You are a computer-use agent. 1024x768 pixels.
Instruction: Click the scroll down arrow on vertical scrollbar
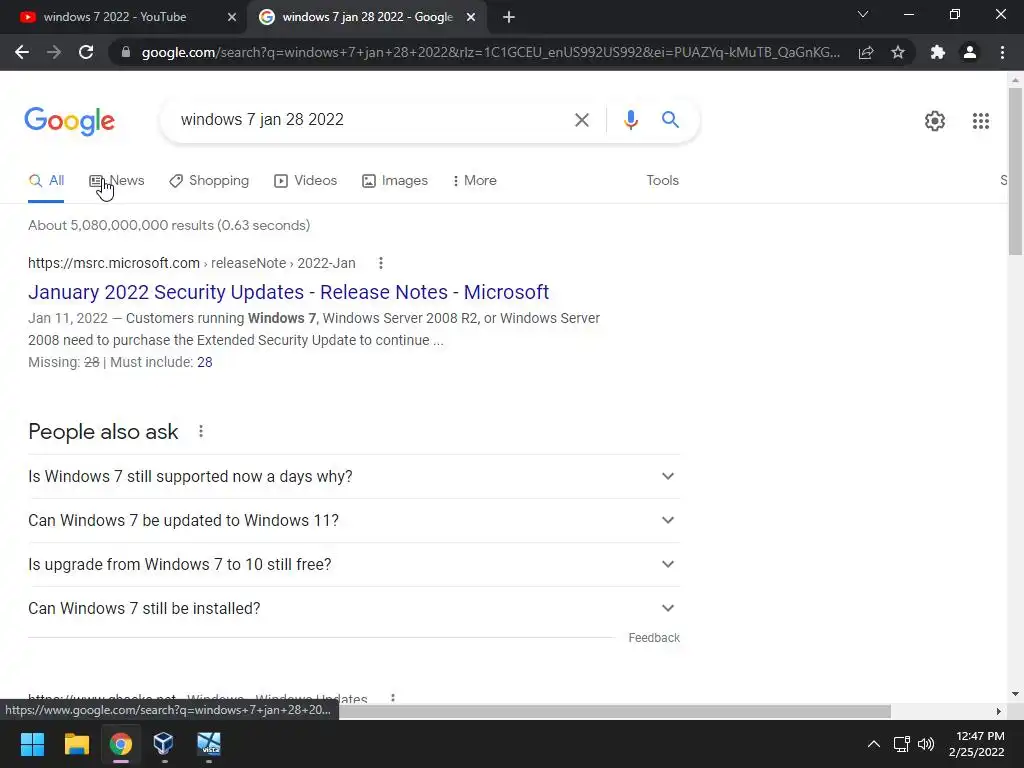(1015, 694)
